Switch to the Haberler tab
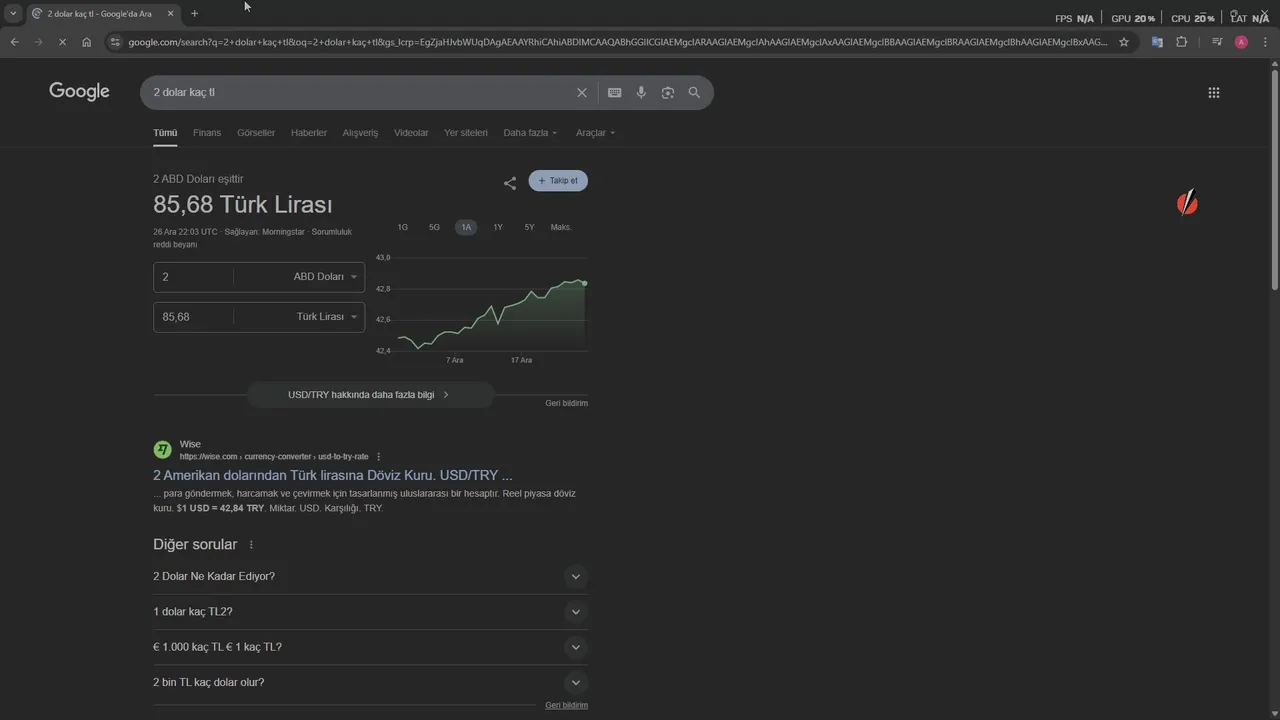This screenshot has width=1280, height=720. point(309,133)
